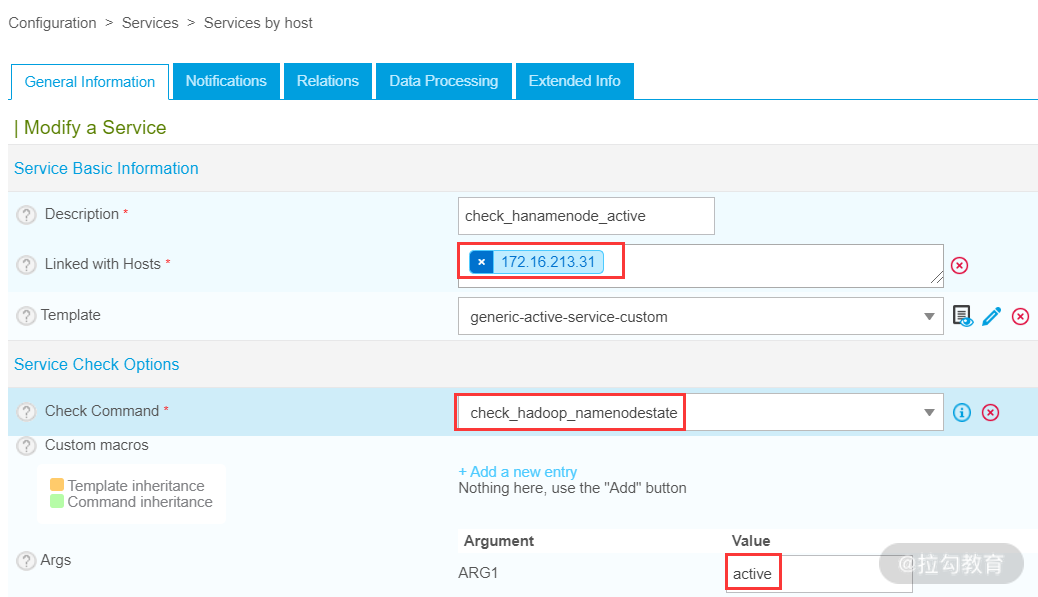This screenshot has height=597, width=1038.
Task: Click the ARG1 value field
Action: pos(819,574)
